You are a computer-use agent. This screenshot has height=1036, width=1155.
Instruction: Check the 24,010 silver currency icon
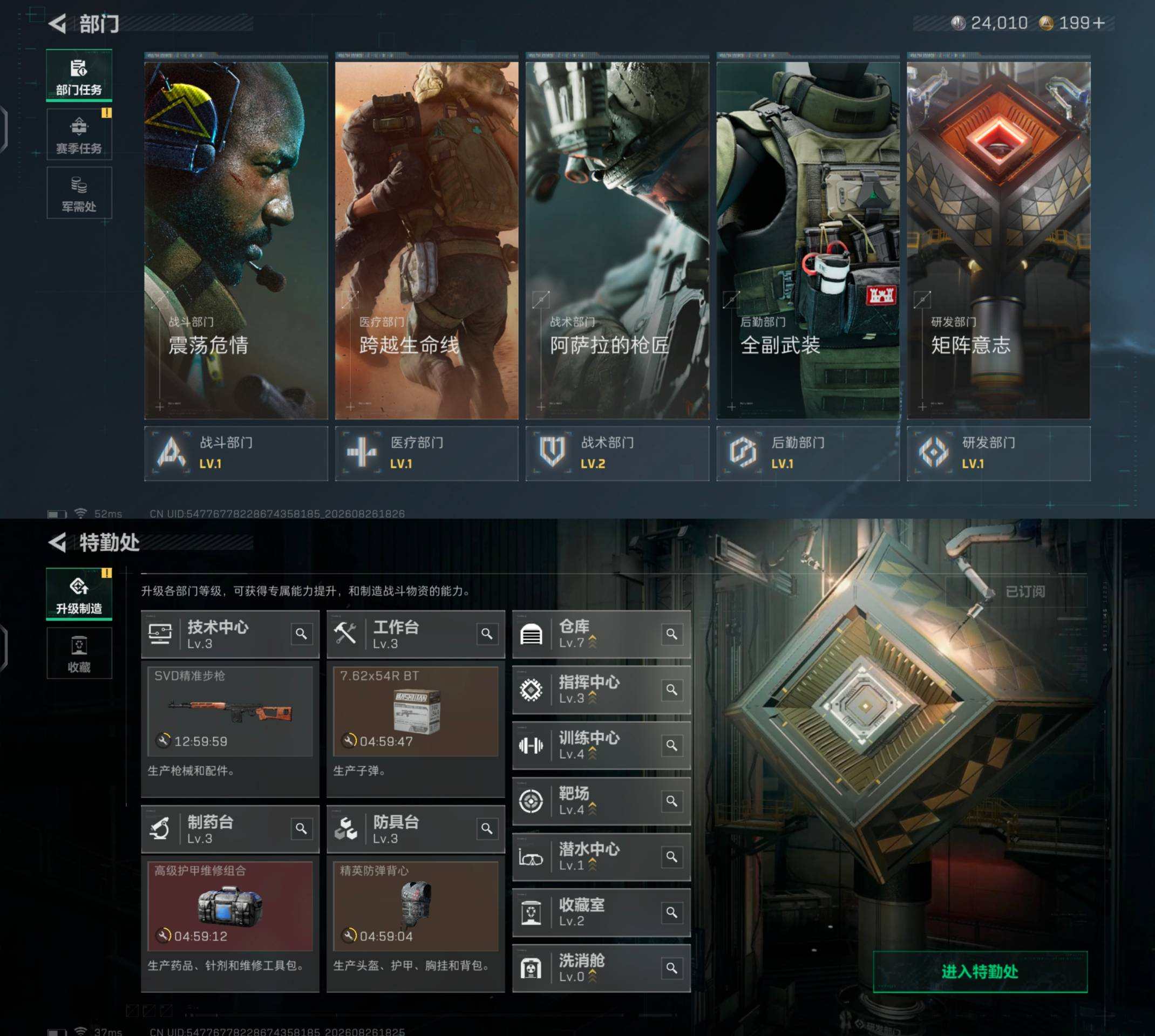(x=958, y=23)
